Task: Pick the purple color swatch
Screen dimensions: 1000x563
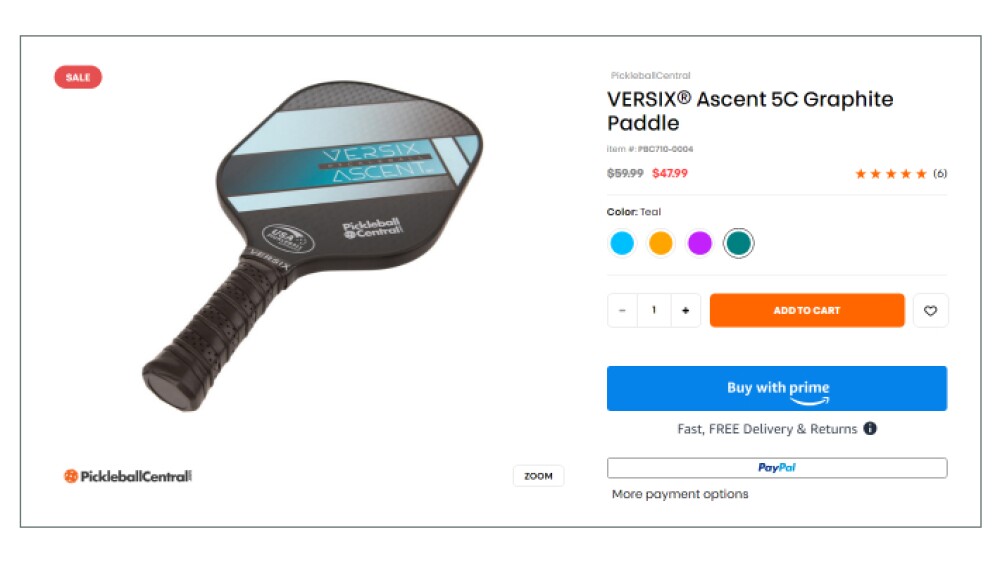Action: 700,243
